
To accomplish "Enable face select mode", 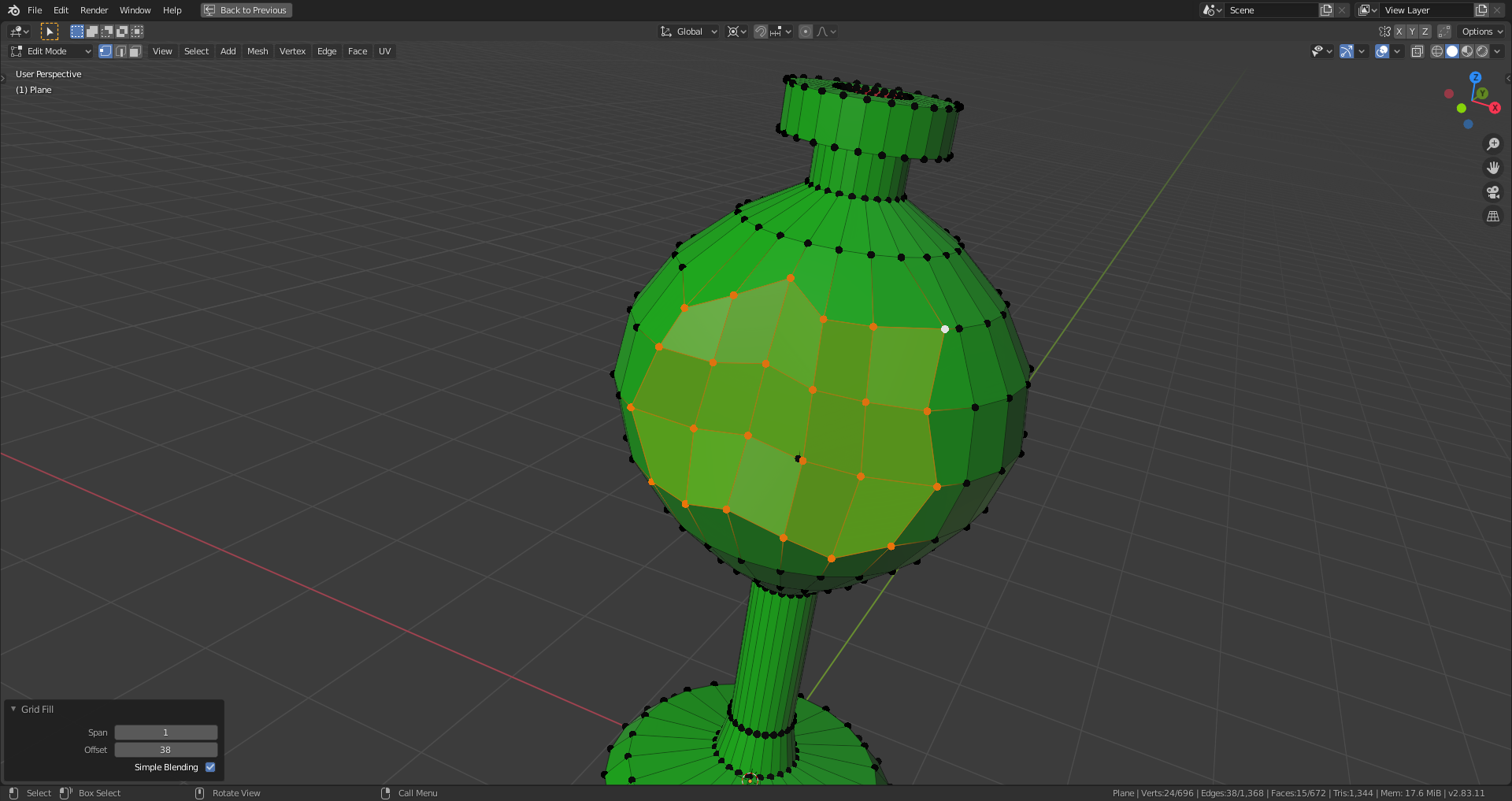I will 135,51.
